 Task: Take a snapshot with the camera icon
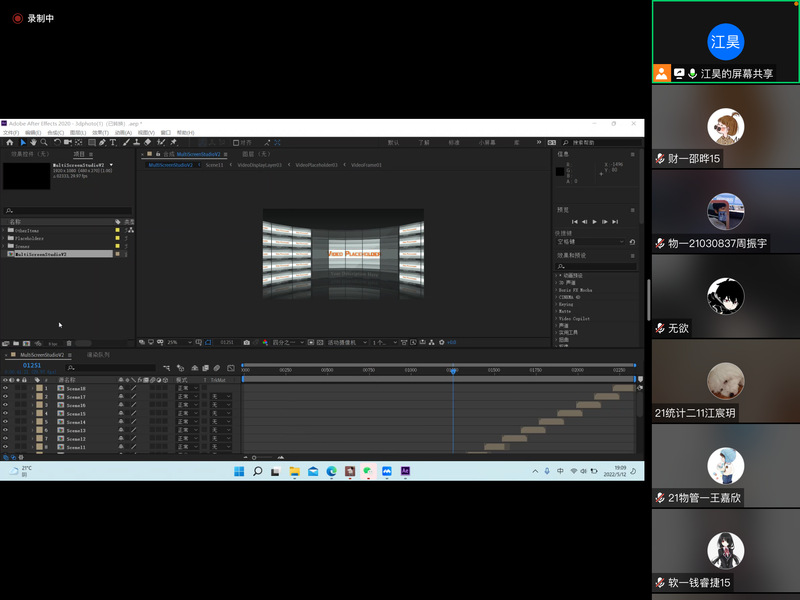coord(247,342)
